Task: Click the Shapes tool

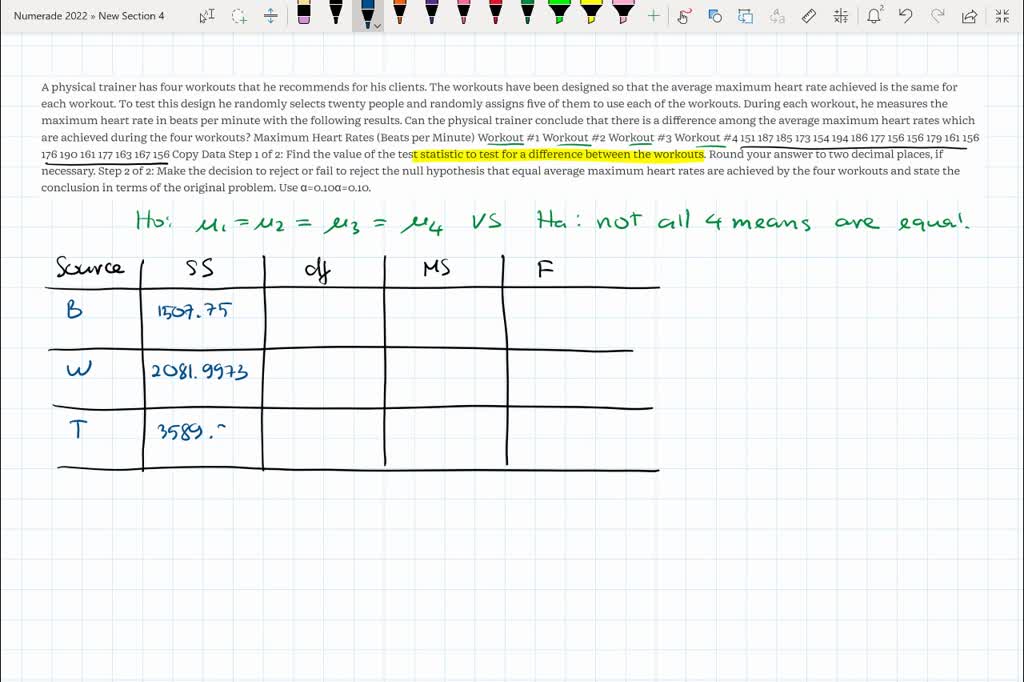Action: click(715, 16)
